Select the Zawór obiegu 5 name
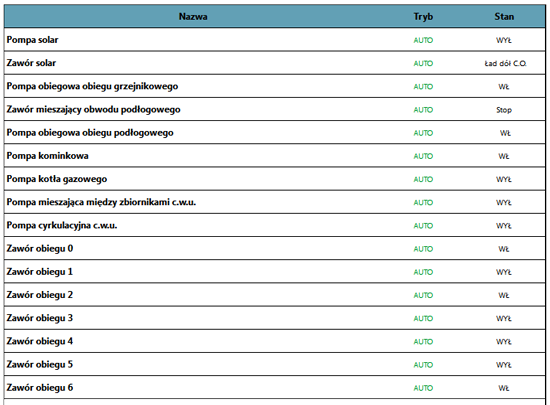The image size is (550, 405). point(40,364)
